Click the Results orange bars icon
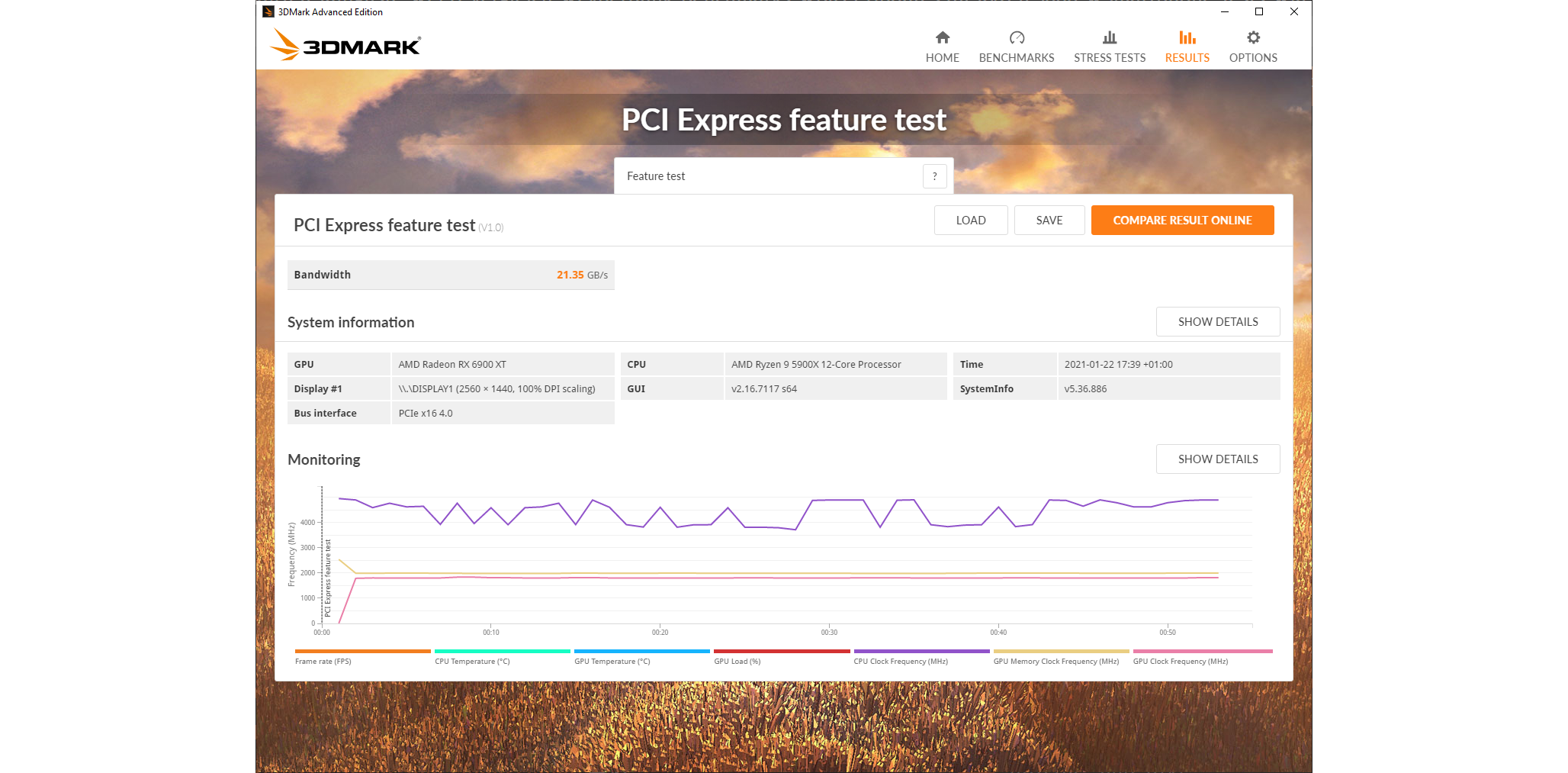1568x773 pixels. click(1187, 37)
